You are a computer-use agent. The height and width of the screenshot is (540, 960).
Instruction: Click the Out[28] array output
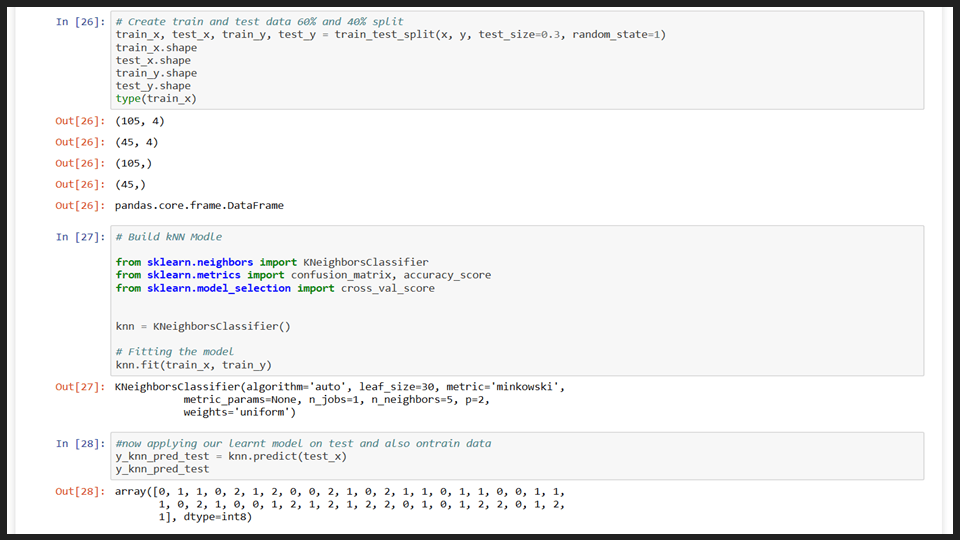point(340,504)
